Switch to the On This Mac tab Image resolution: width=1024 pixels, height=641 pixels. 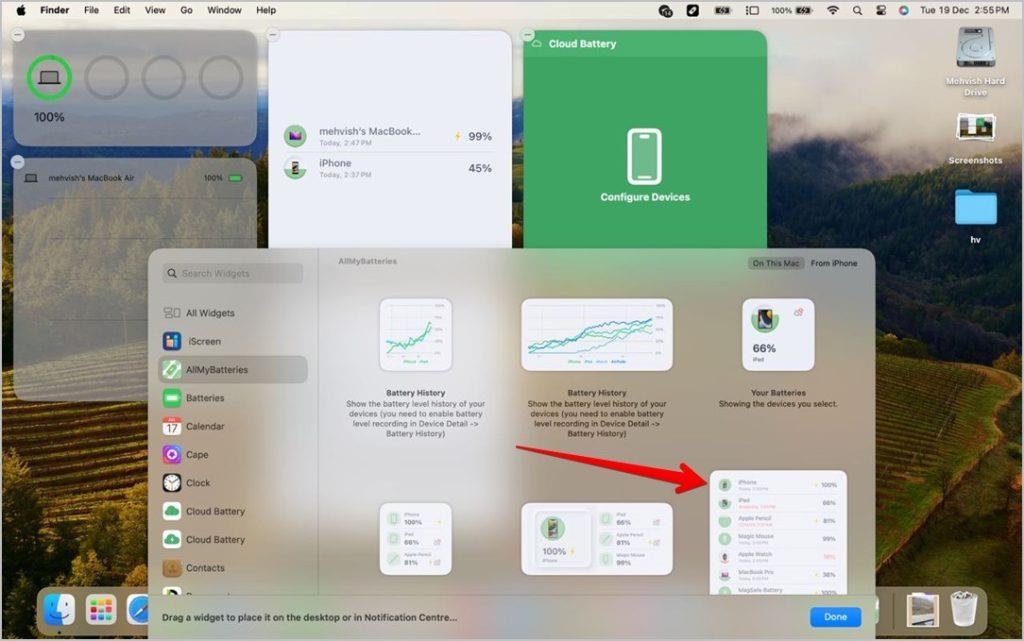[x=775, y=263]
